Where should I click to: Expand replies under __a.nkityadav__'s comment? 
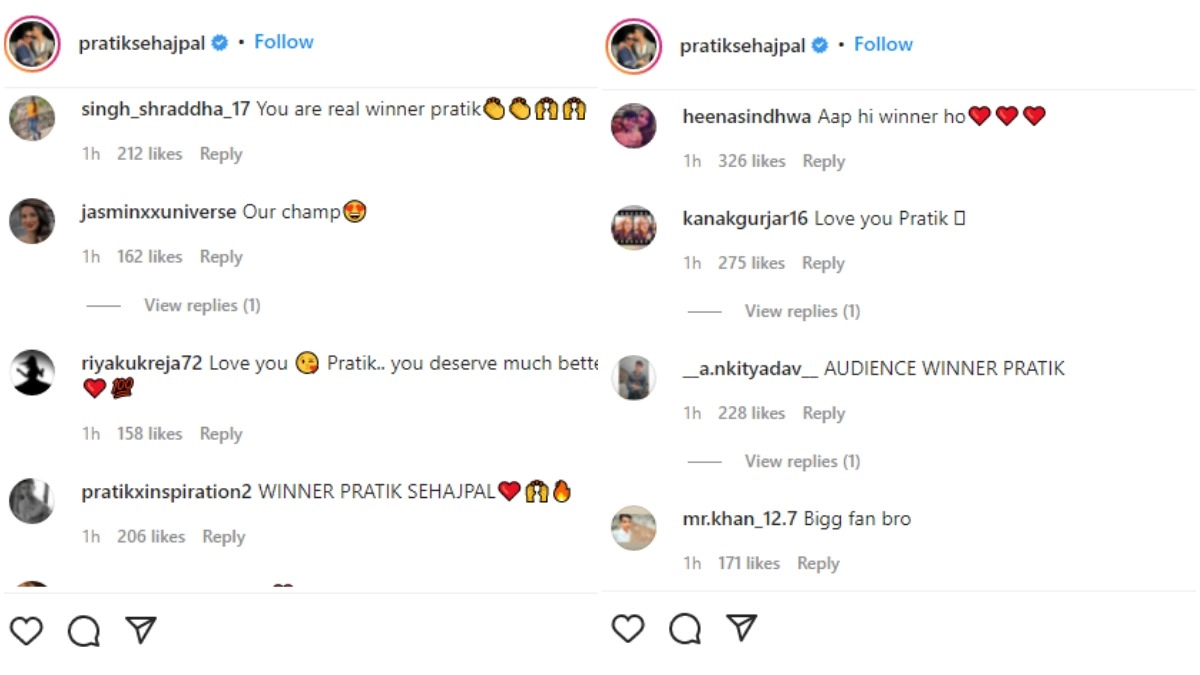coord(802,461)
